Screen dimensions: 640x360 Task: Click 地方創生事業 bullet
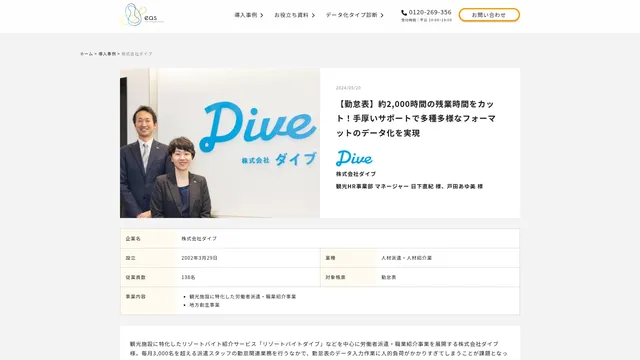[204, 305]
